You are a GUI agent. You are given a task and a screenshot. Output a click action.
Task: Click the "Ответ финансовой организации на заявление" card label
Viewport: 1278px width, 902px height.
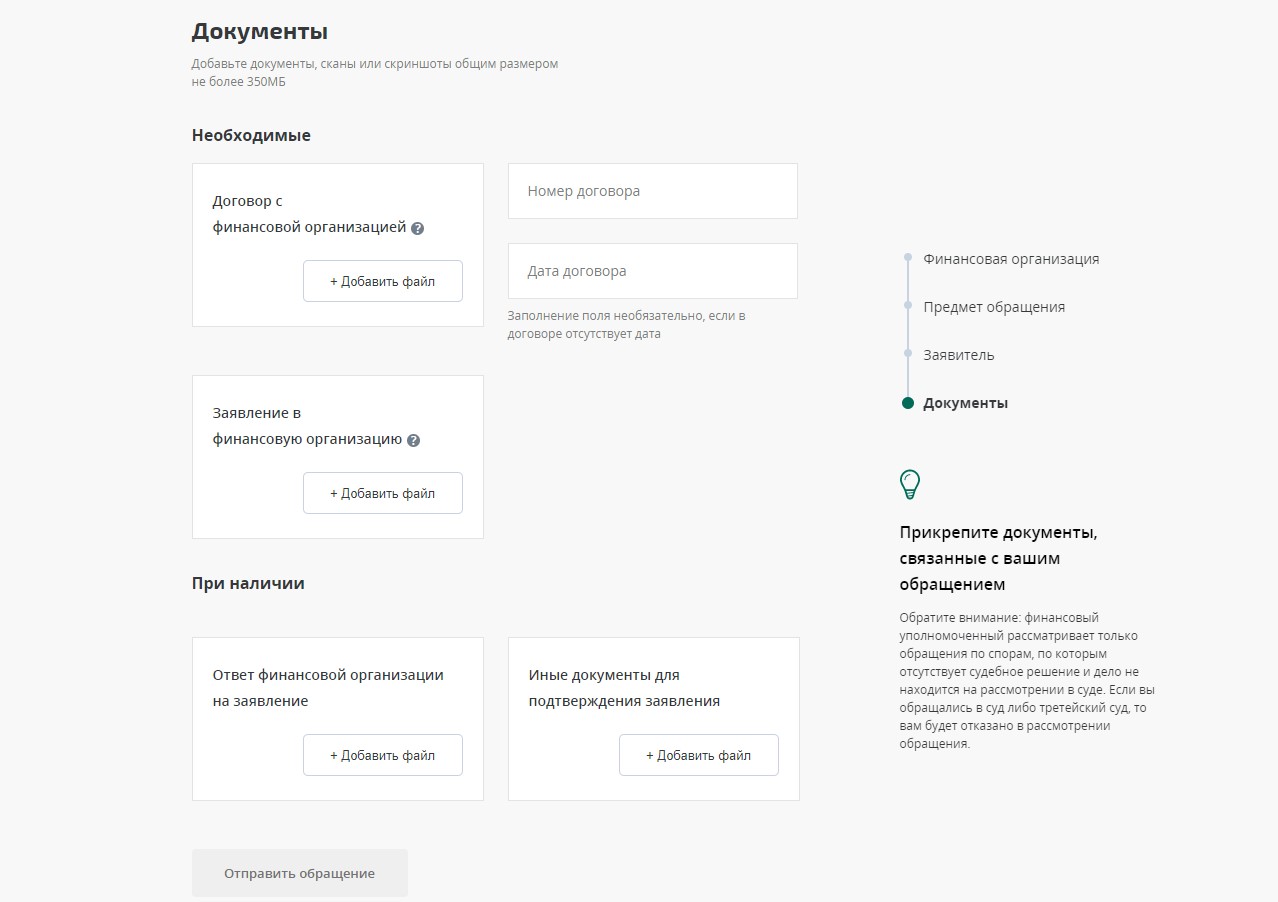pos(328,688)
